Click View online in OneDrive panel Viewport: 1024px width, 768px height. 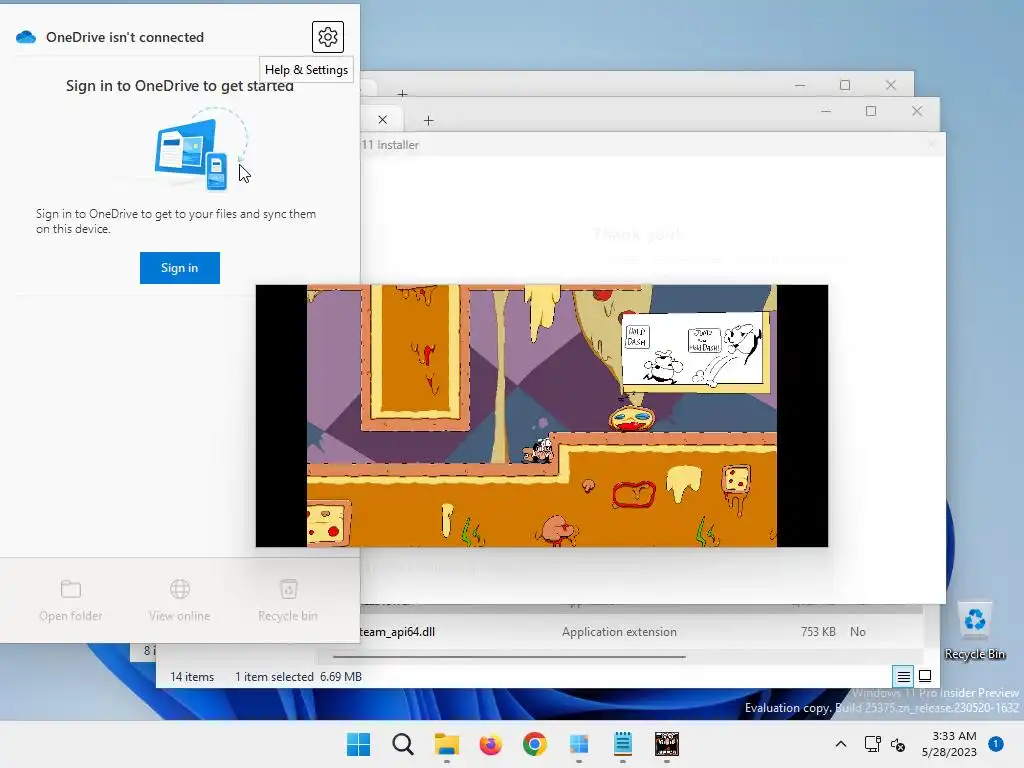pos(180,601)
